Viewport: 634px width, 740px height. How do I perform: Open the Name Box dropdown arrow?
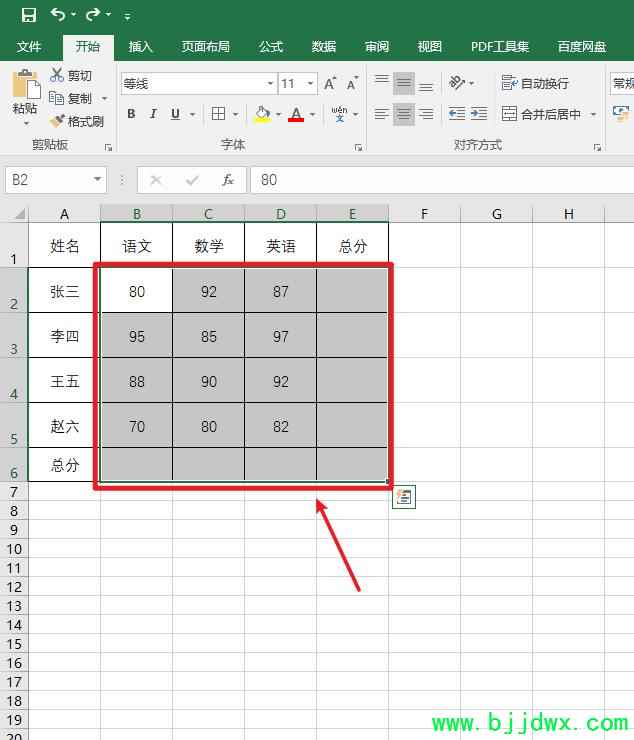pos(98,180)
